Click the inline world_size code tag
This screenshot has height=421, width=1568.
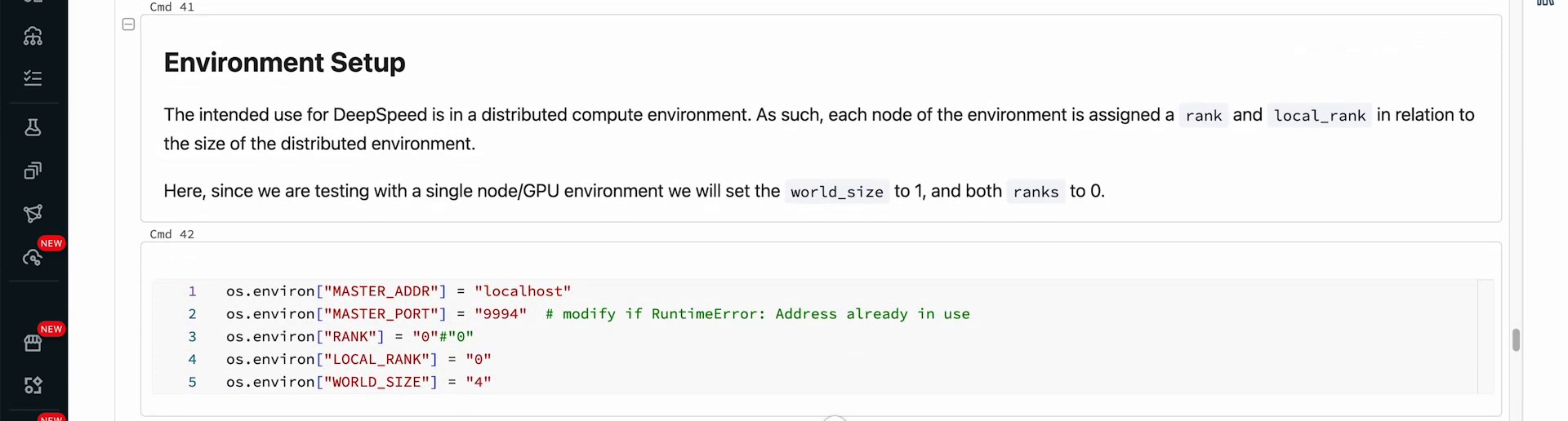836,192
